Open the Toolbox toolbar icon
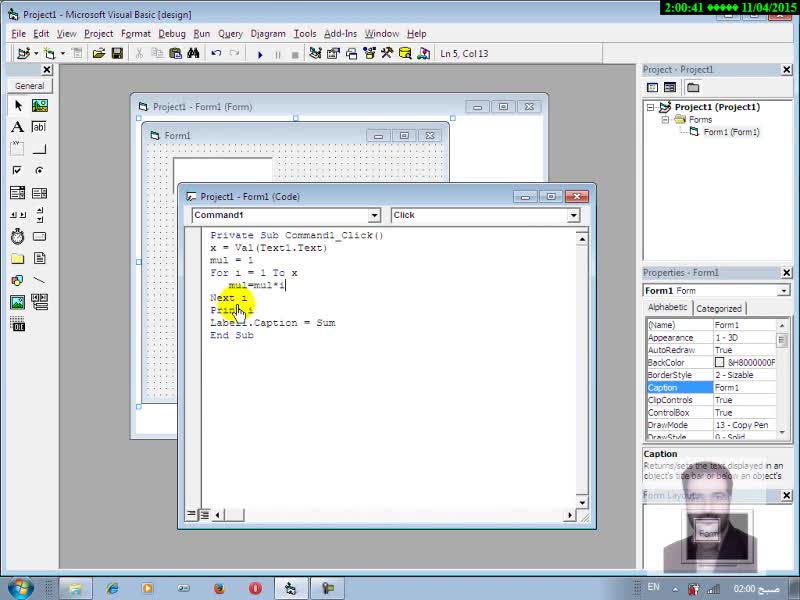This screenshot has width=800, height=600. coord(387,53)
